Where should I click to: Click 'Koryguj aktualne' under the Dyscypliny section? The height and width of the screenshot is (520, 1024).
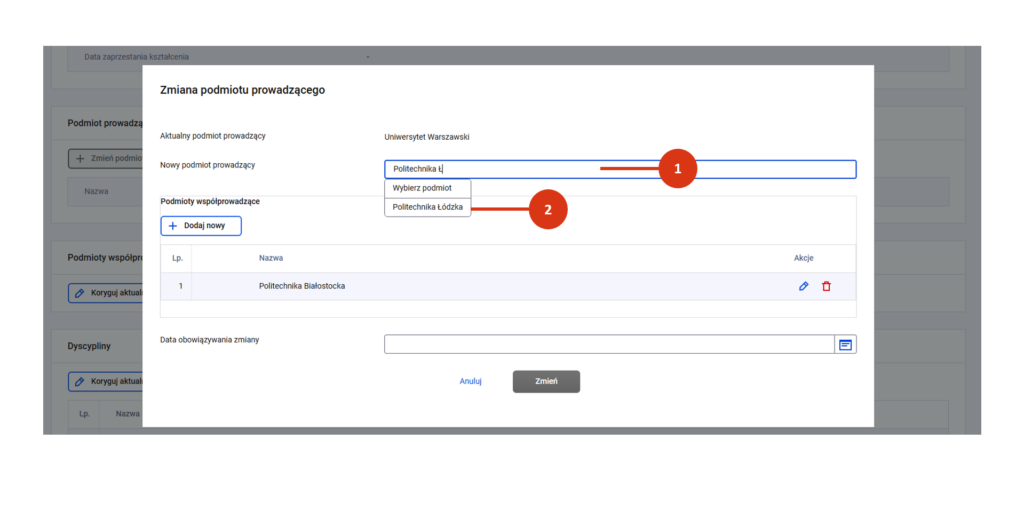click(x=106, y=381)
